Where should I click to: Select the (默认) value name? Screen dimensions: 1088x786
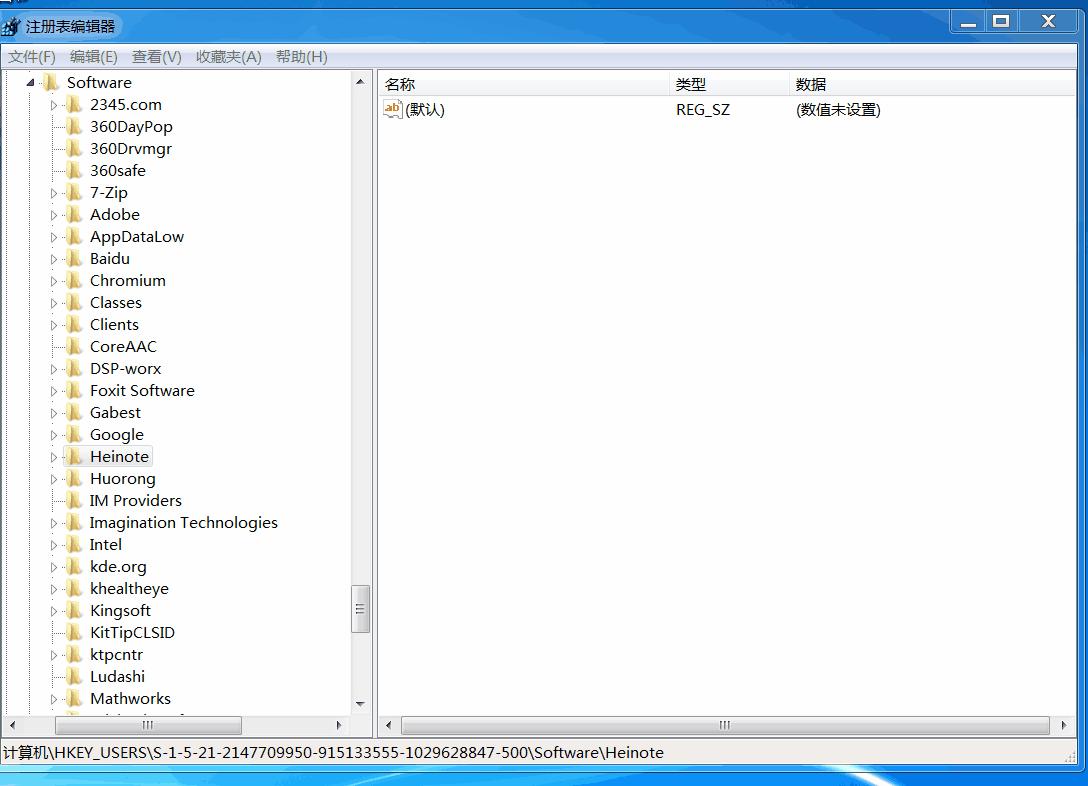point(425,110)
